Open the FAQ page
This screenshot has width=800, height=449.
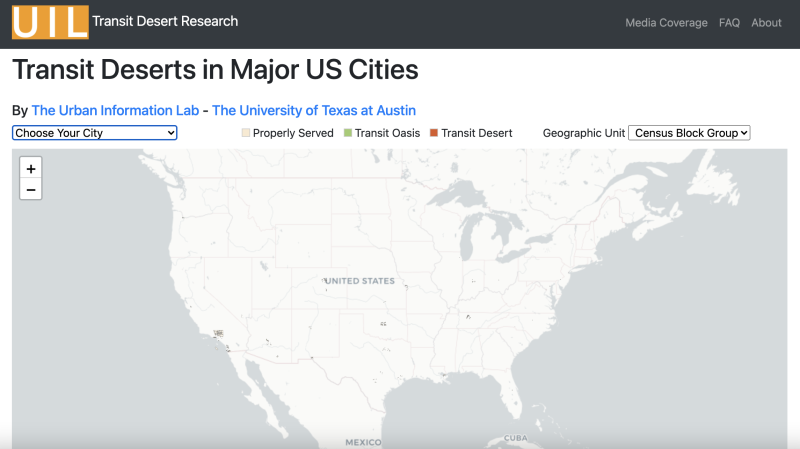[x=729, y=23]
